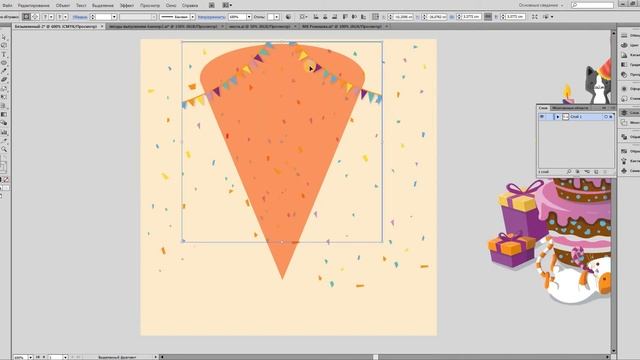Screen dimensions: 640x360
Task: Click the last align icon before the reference grid
Action: [363, 17]
